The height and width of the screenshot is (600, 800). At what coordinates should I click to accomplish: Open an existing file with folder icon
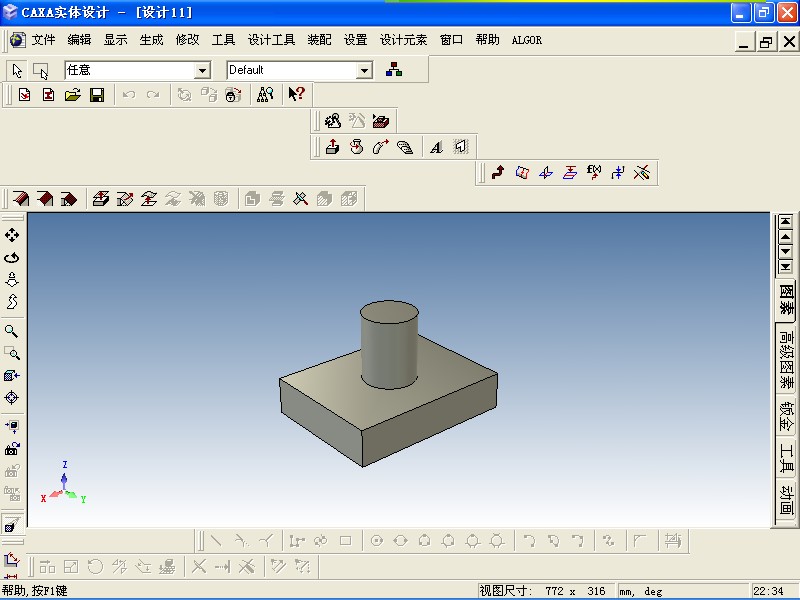click(x=73, y=95)
